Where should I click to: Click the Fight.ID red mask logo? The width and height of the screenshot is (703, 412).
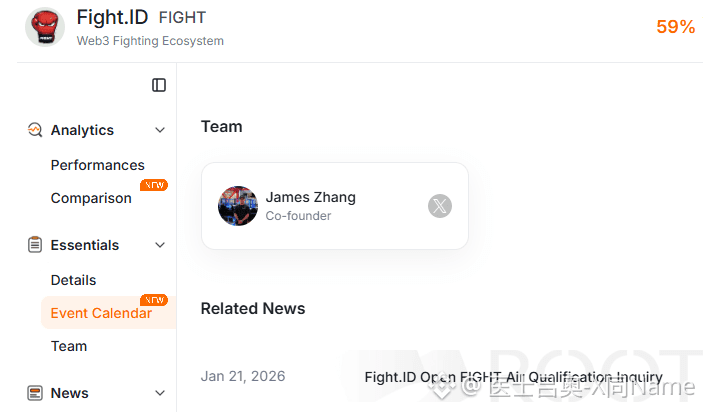pyautogui.click(x=45, y=27)
